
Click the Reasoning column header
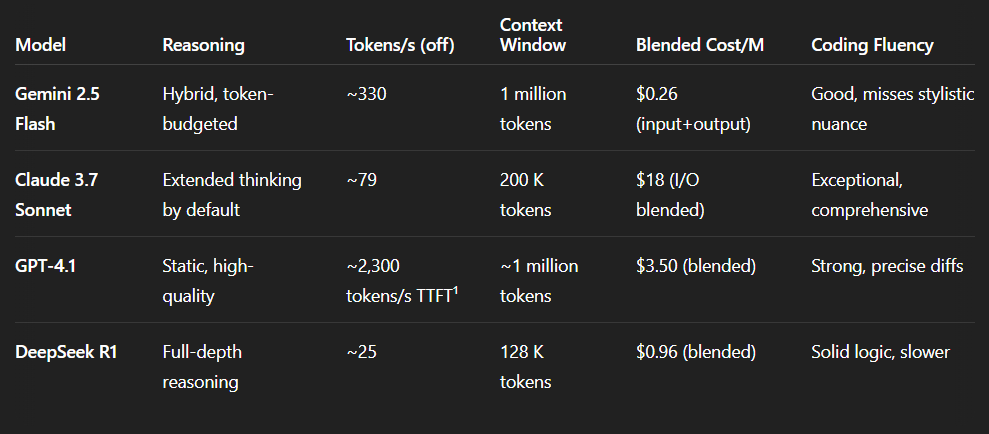point(203,45)
